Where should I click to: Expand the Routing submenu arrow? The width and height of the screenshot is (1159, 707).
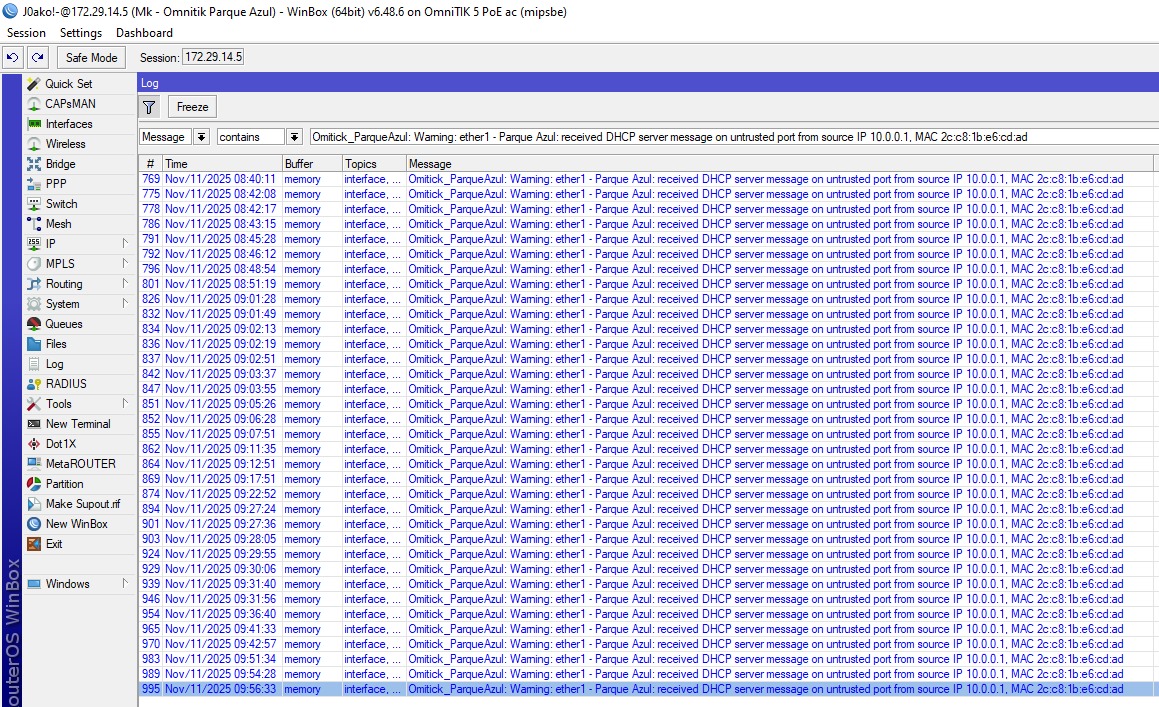coord(125,284)
